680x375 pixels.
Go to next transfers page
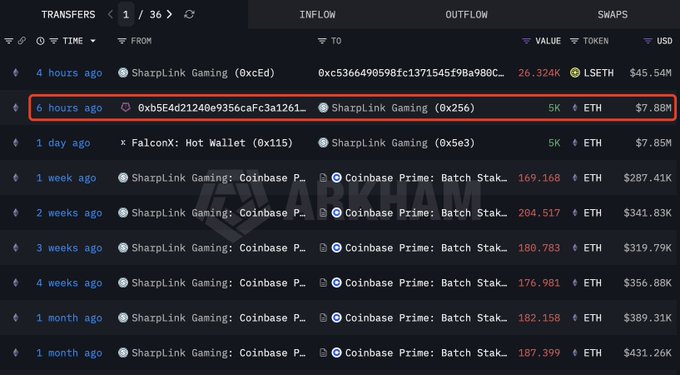click(x=169, y=14)
